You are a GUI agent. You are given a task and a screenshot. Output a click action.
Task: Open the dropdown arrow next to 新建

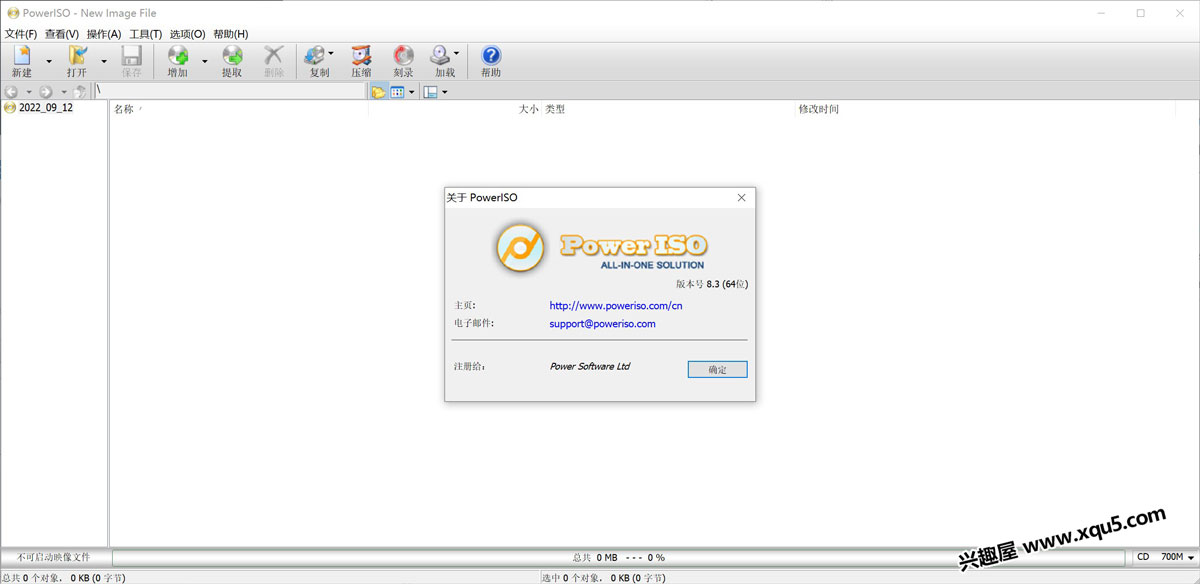tap(49, 61)
